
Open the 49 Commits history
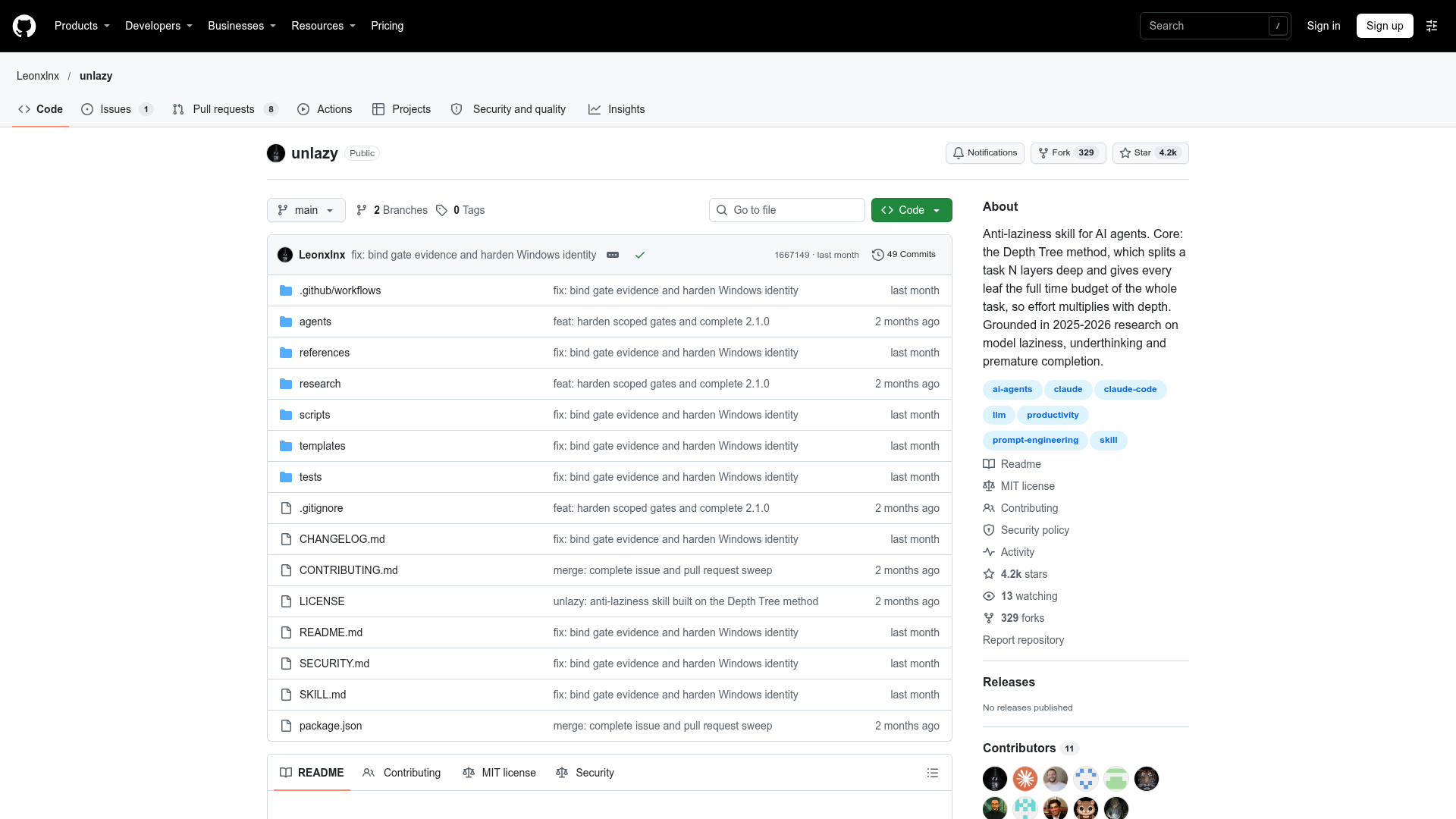click(x=904, y=255)
